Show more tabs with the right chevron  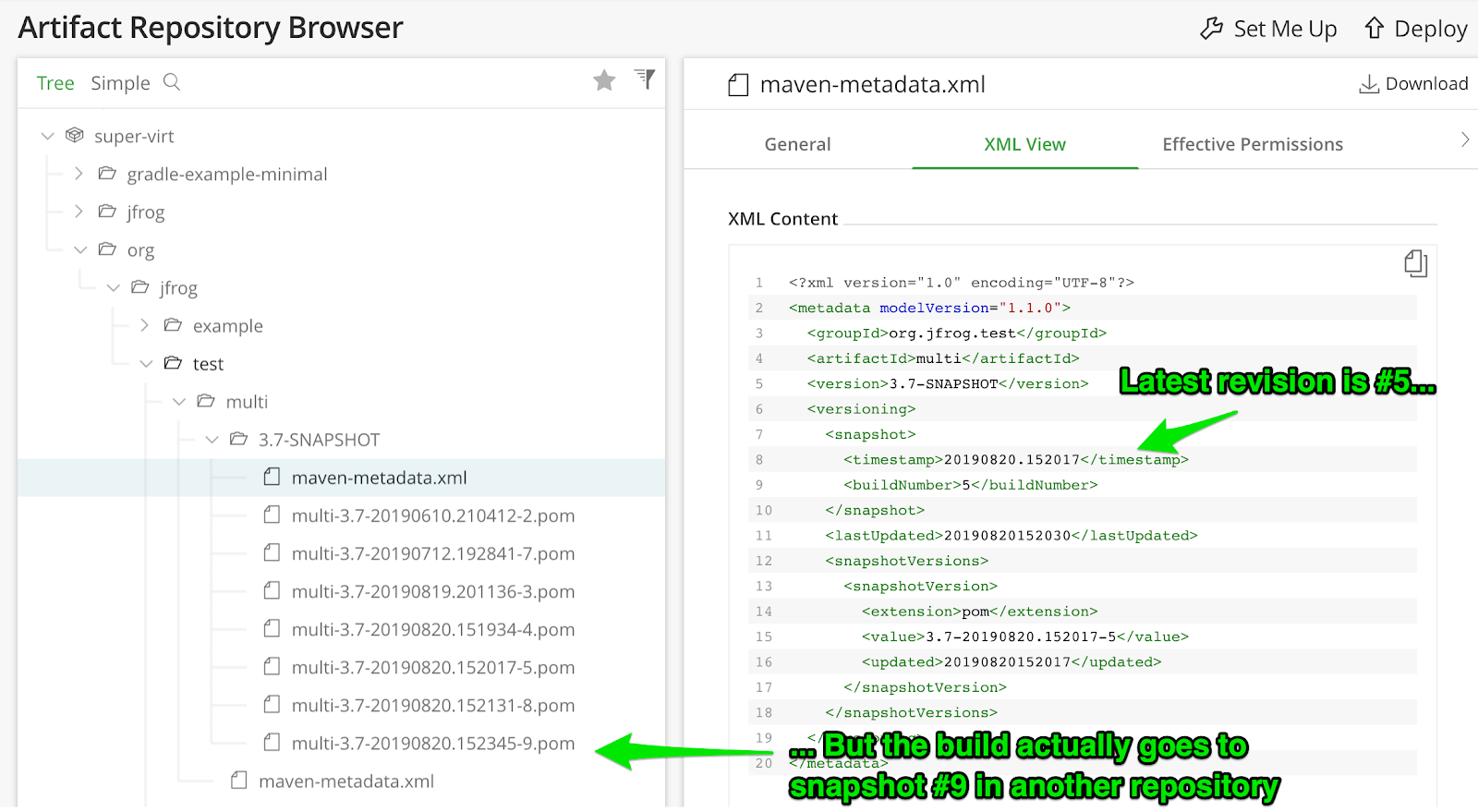pyautogui.click(x=1465, y=139)
